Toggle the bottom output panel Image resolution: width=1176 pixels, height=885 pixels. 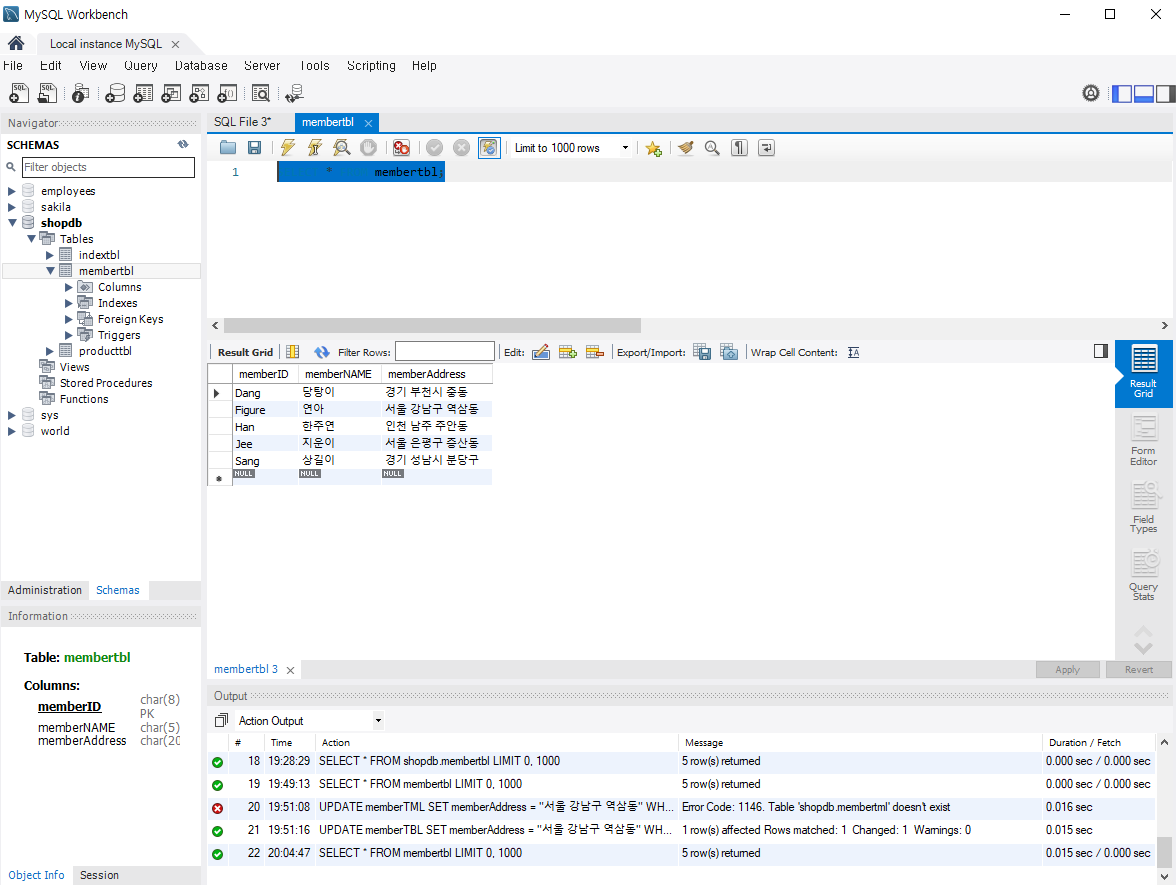1144,94
